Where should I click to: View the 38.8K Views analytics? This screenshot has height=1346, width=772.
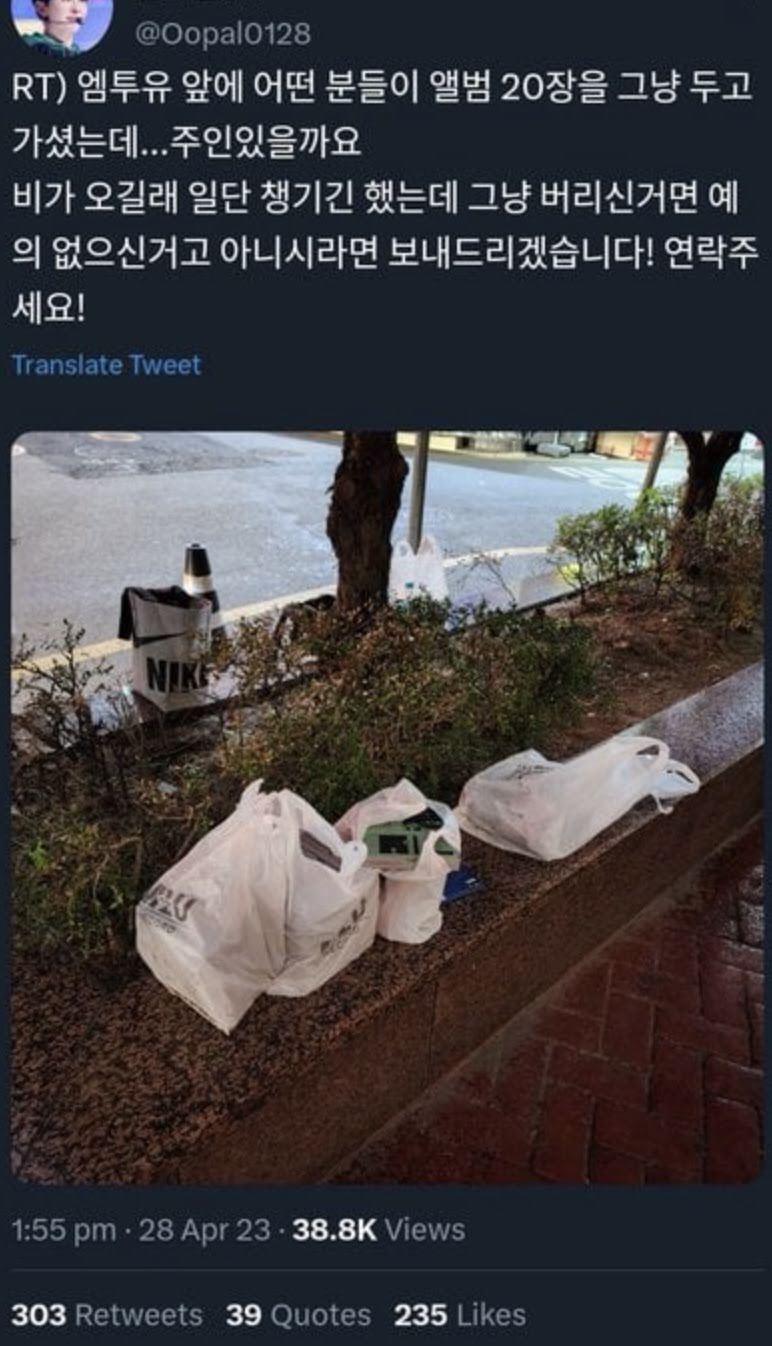click(379, 1230)
